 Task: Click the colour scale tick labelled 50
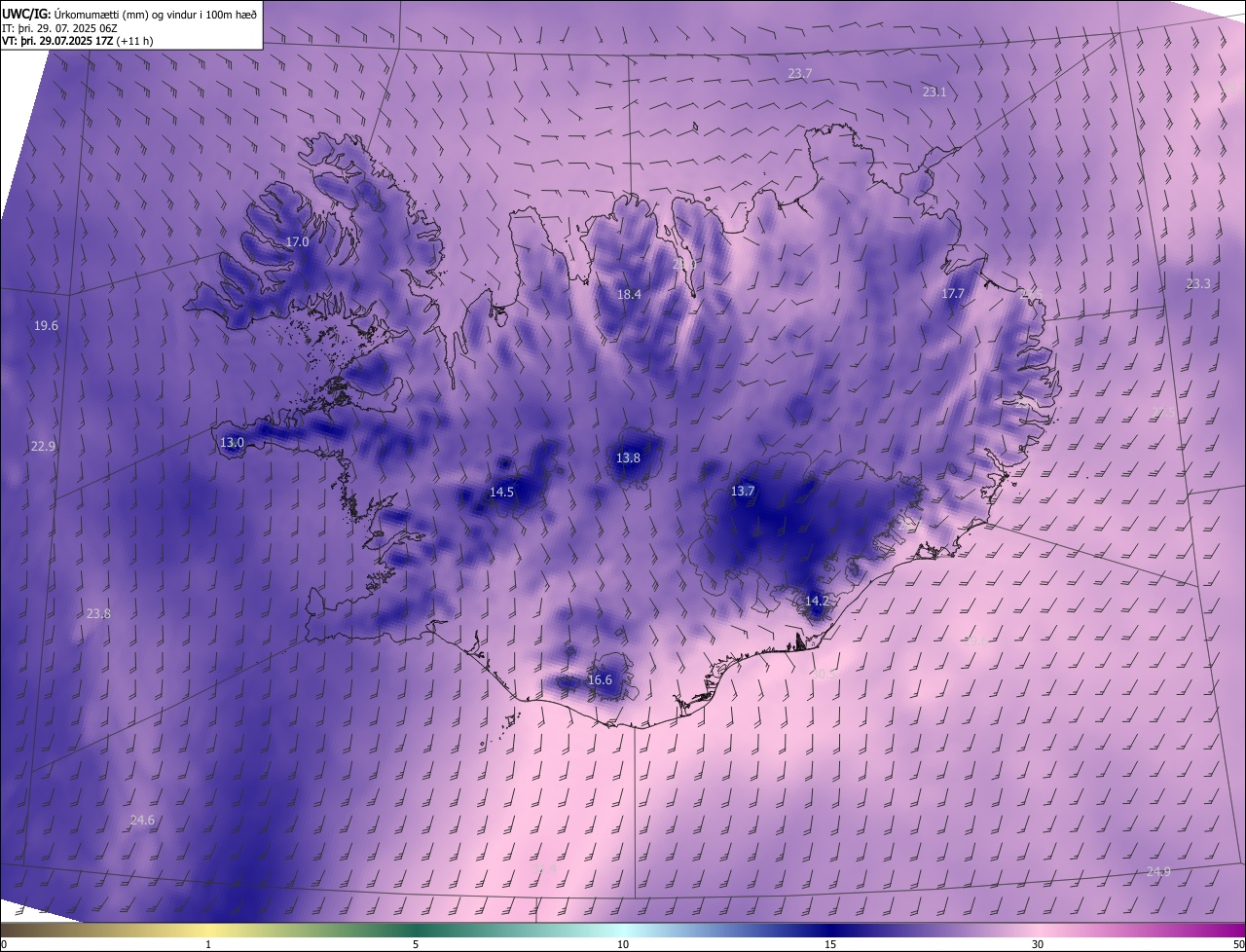[1238, 944]
